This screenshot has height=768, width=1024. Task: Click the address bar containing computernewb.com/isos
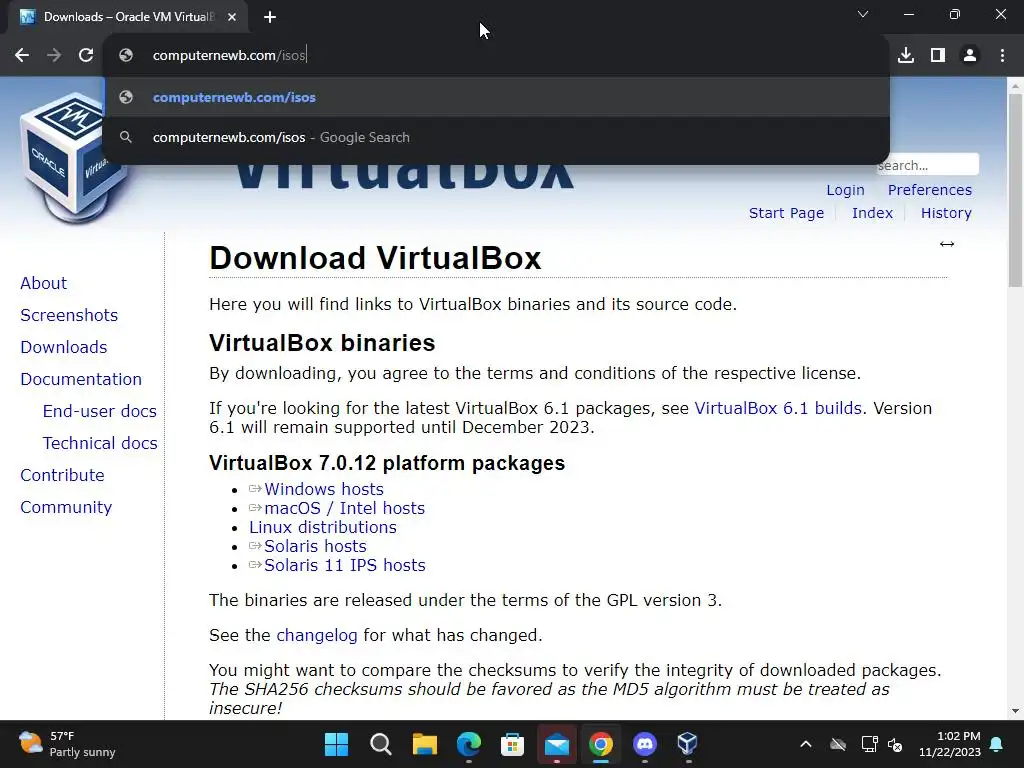497,56
